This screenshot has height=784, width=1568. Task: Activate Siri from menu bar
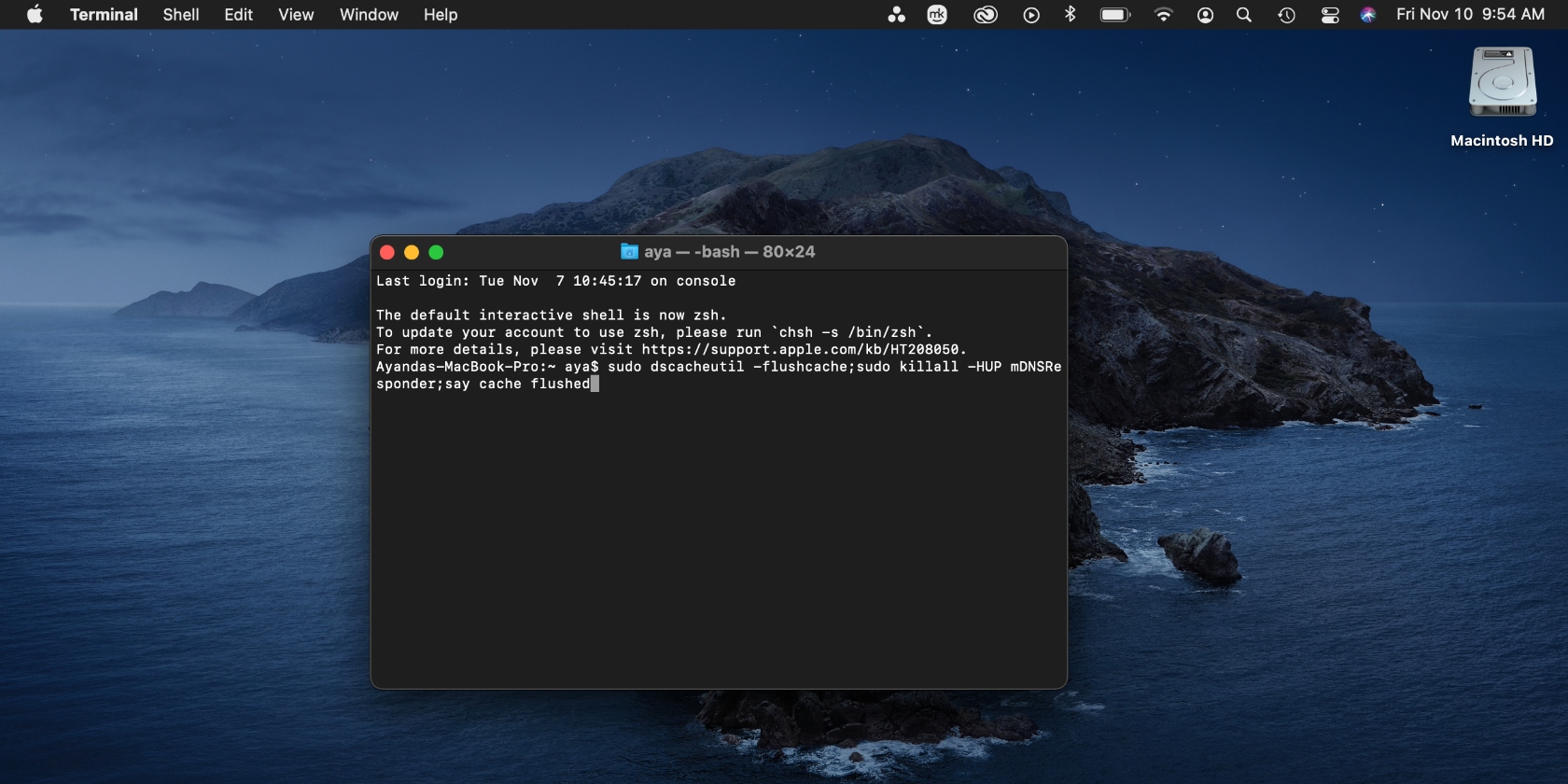1368,15
